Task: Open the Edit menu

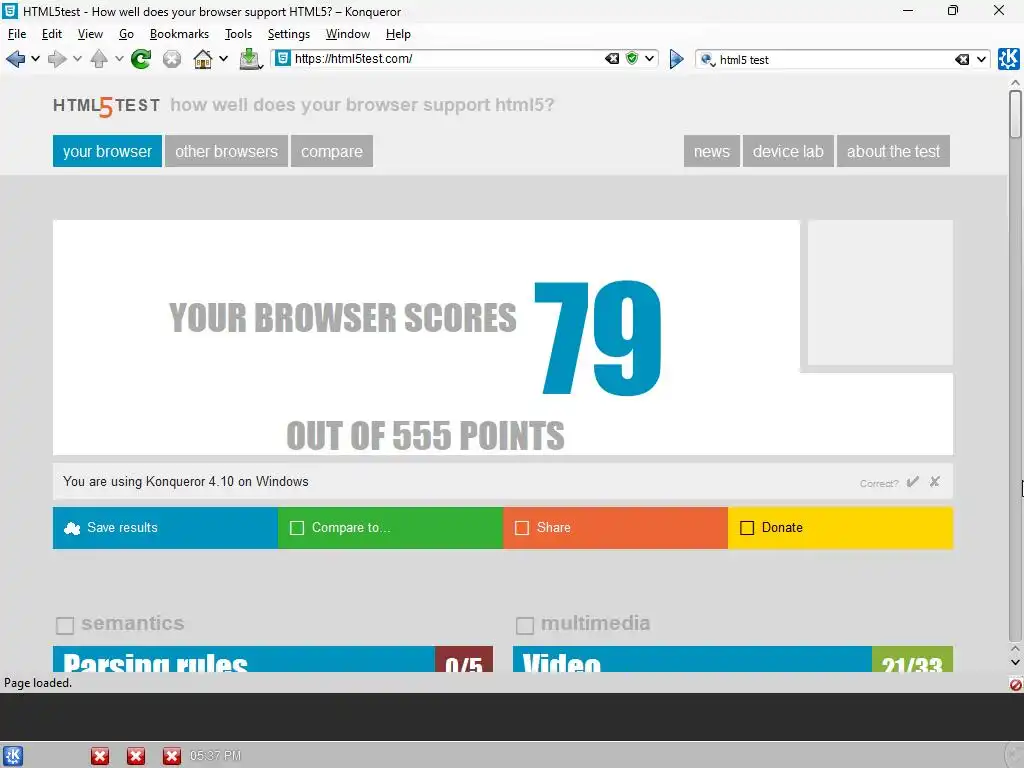Action: click(52, 34)
